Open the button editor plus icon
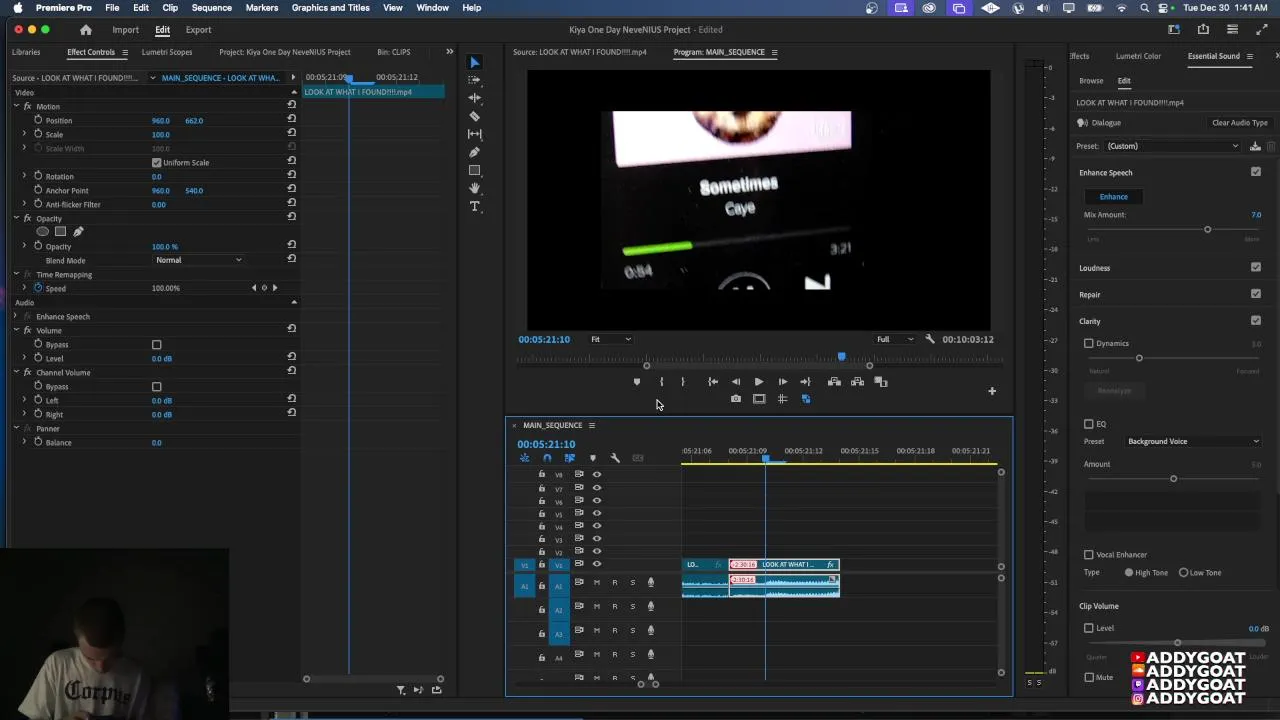 992,391
